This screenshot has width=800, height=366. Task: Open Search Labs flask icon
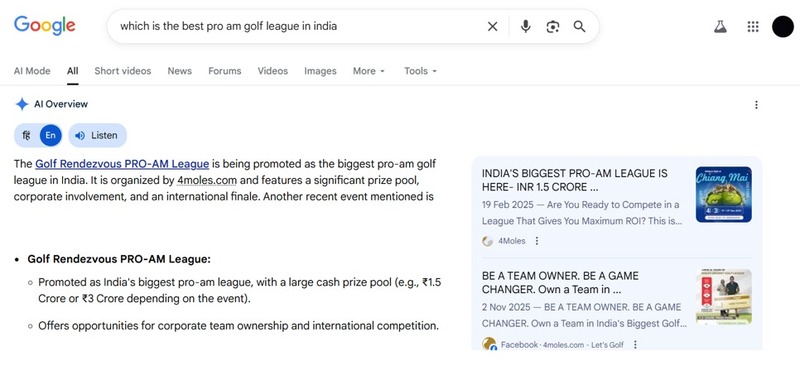[720, 27]
